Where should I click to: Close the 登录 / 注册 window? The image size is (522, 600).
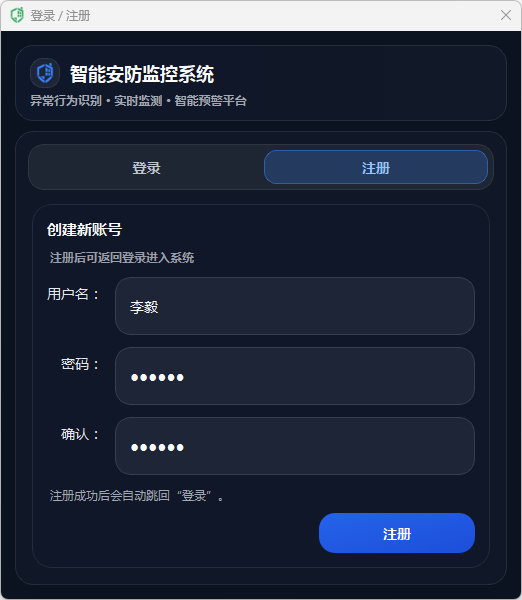pos(506,15)
